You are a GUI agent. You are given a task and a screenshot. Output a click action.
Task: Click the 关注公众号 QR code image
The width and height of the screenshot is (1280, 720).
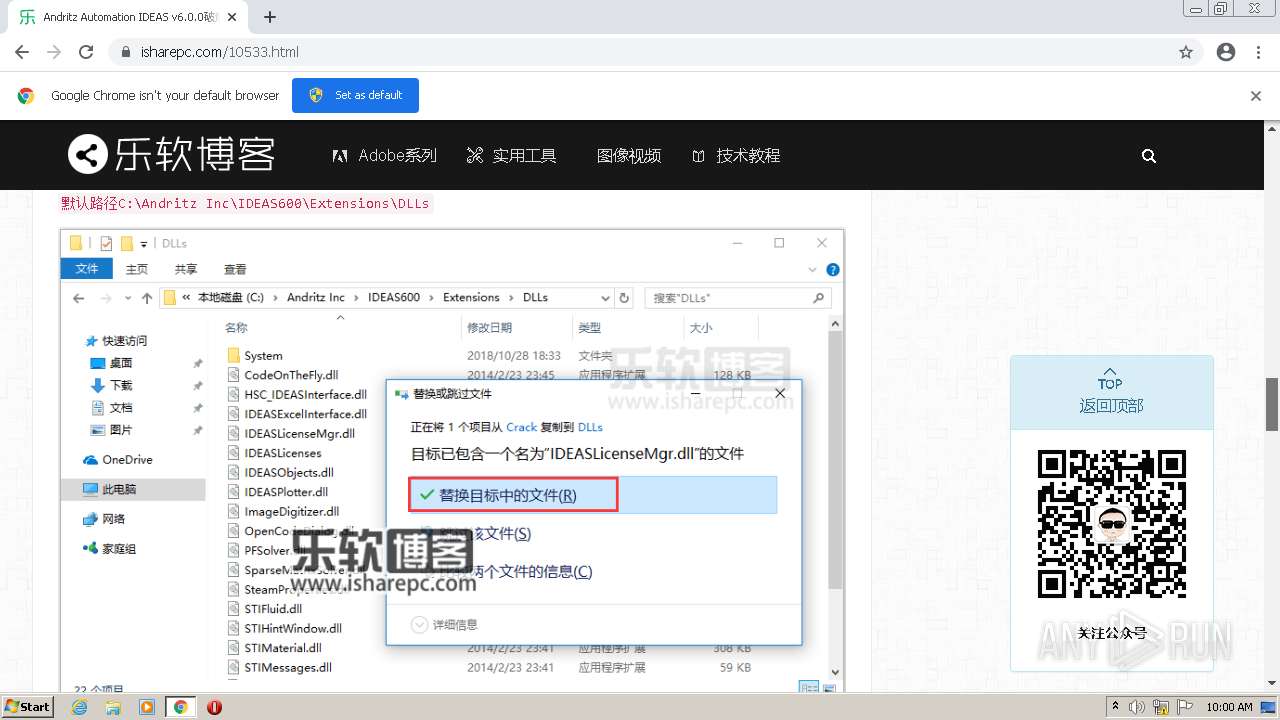click(1111, 523)
